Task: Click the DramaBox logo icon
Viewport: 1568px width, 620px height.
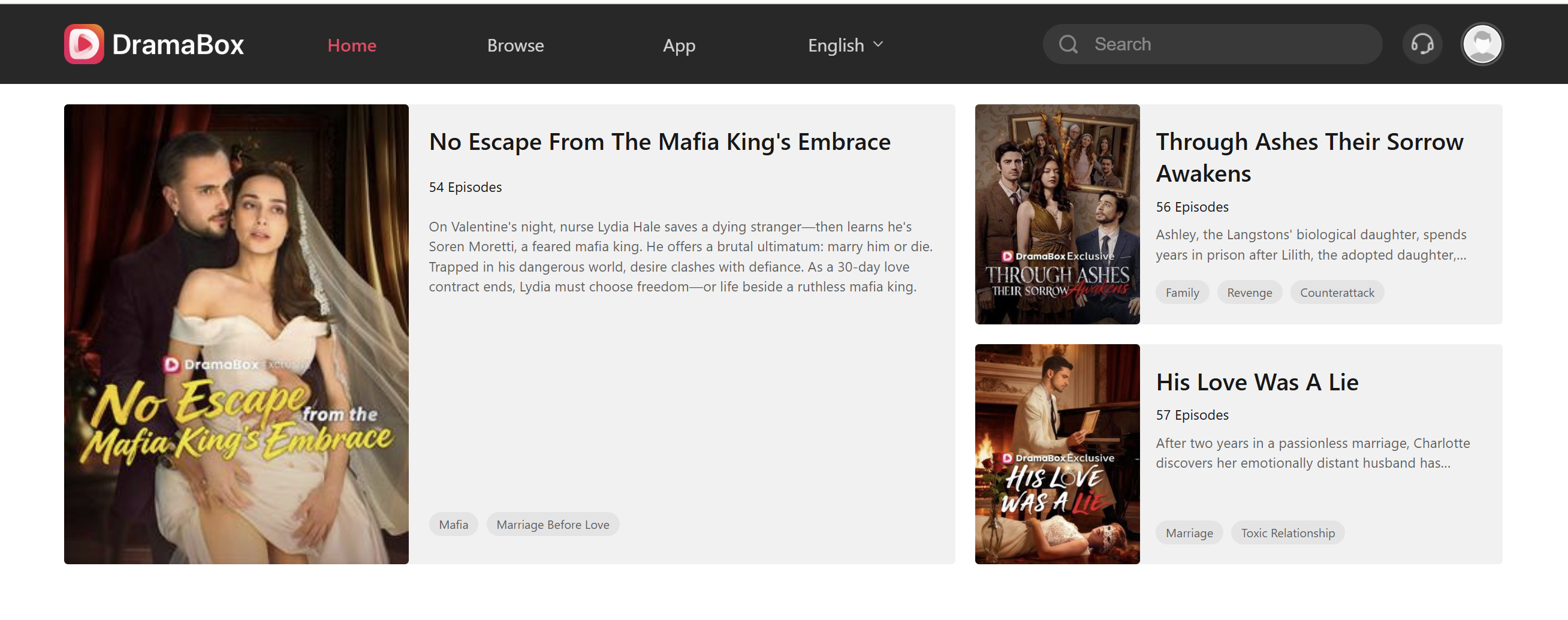Action: [x=84, y=44]
